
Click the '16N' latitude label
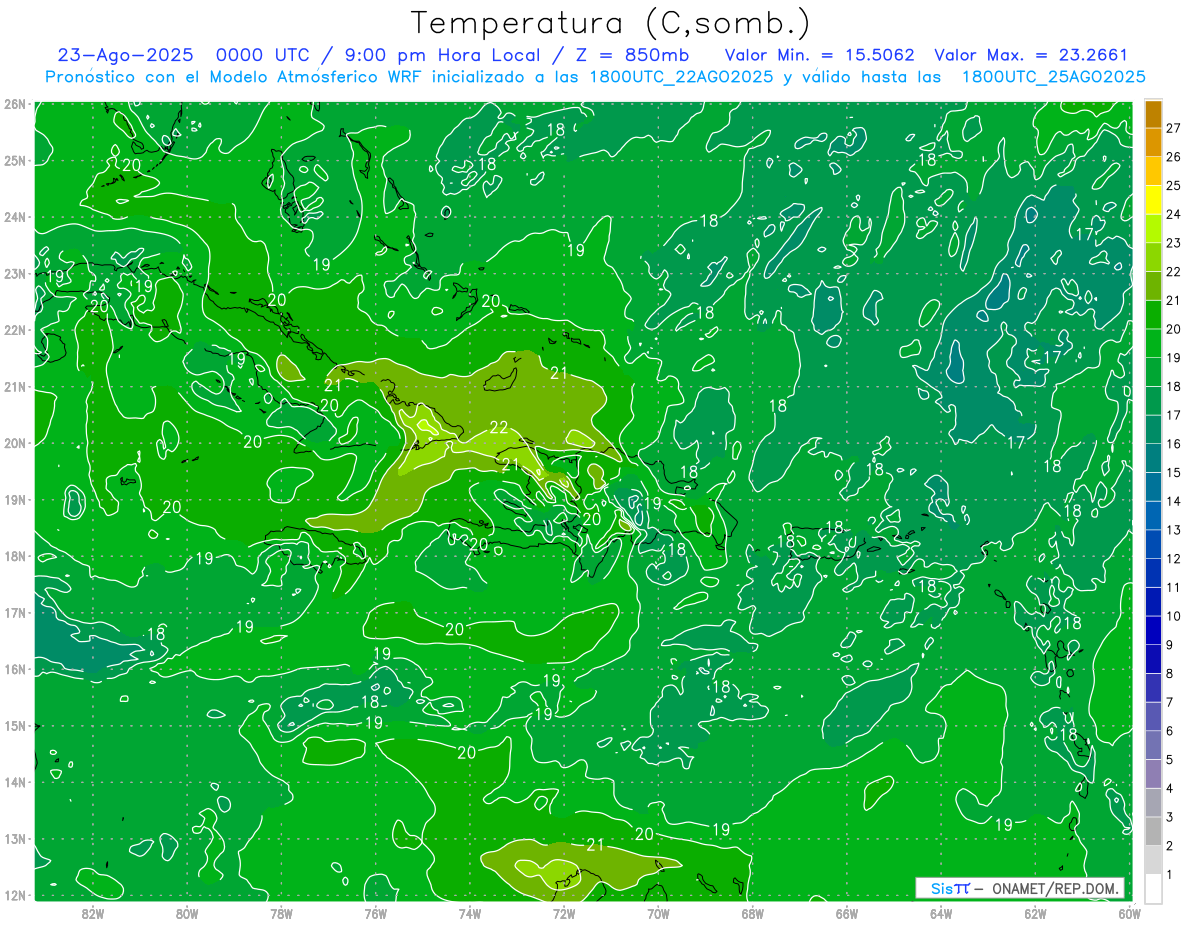[x=14, y=669]
